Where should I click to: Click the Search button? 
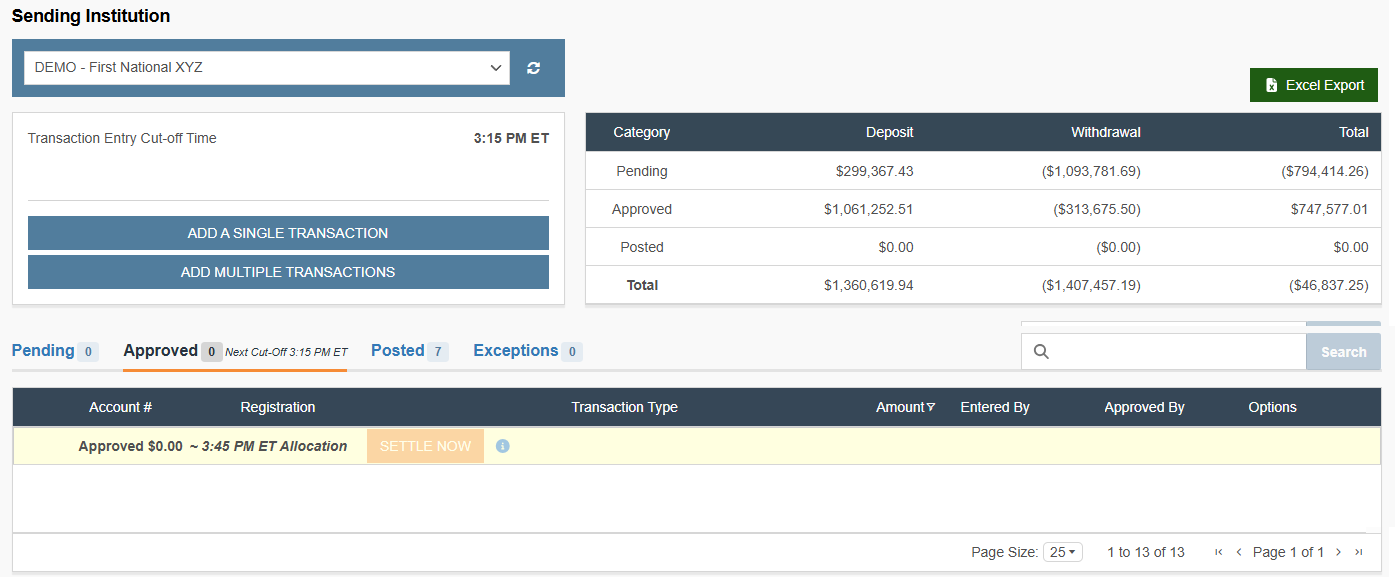[x=1343, y=352]
